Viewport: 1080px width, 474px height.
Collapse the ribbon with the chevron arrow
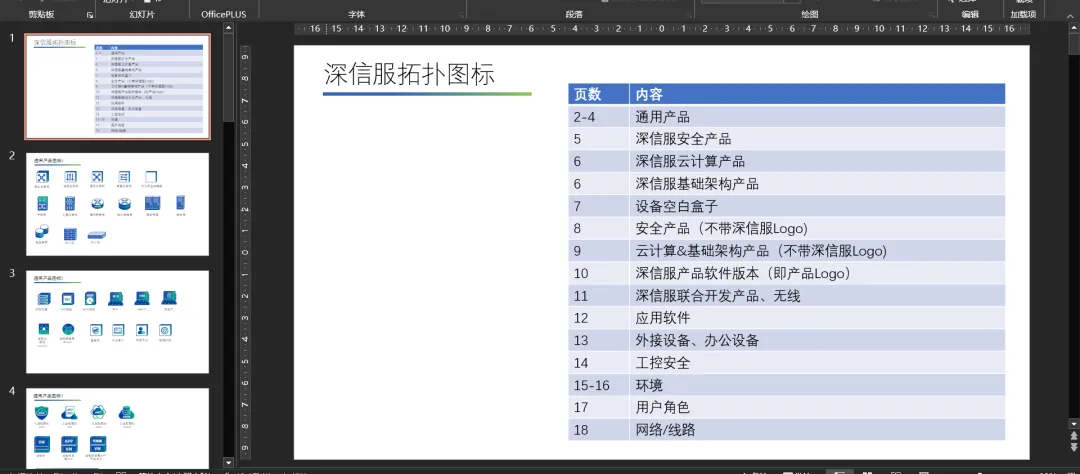tap(1072, 14)
